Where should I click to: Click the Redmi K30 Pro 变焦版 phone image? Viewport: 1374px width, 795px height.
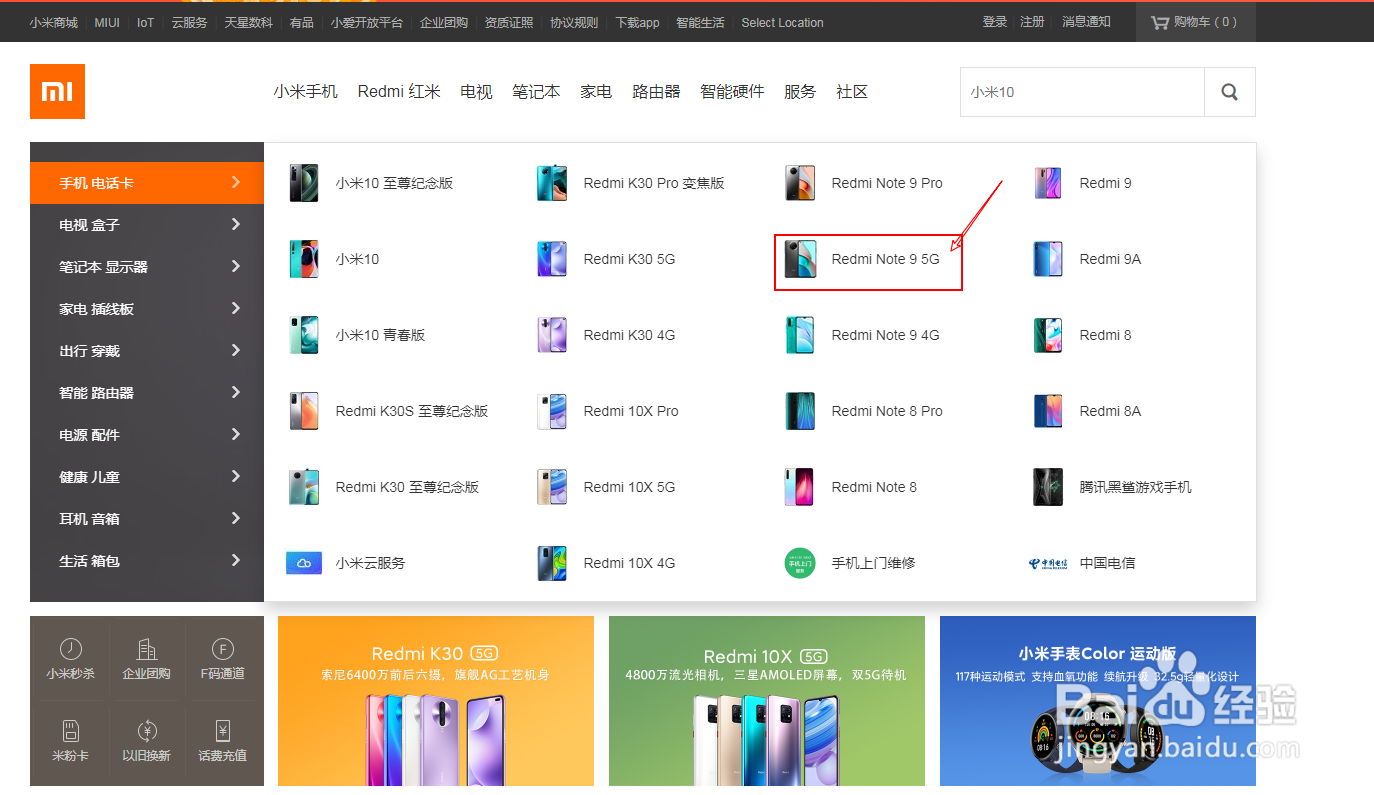(552, 183)
